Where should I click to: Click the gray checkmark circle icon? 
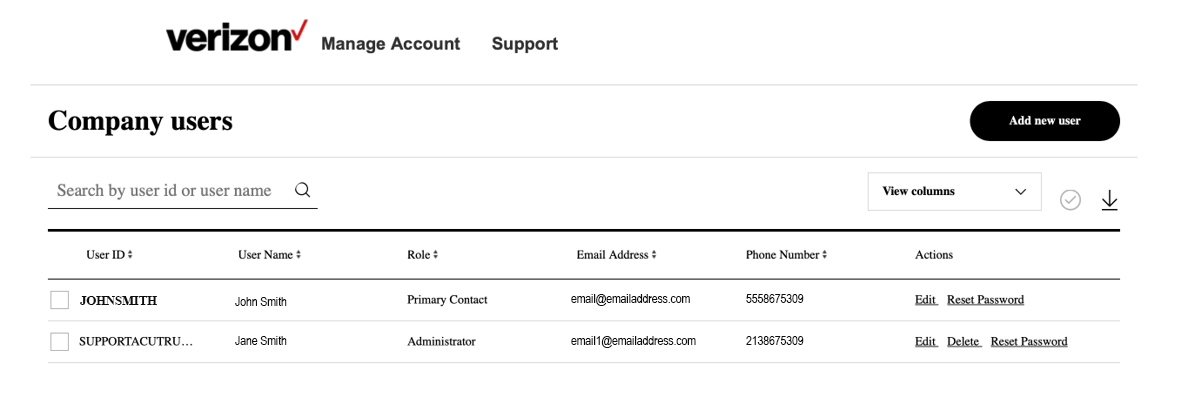coord(1070,200)
